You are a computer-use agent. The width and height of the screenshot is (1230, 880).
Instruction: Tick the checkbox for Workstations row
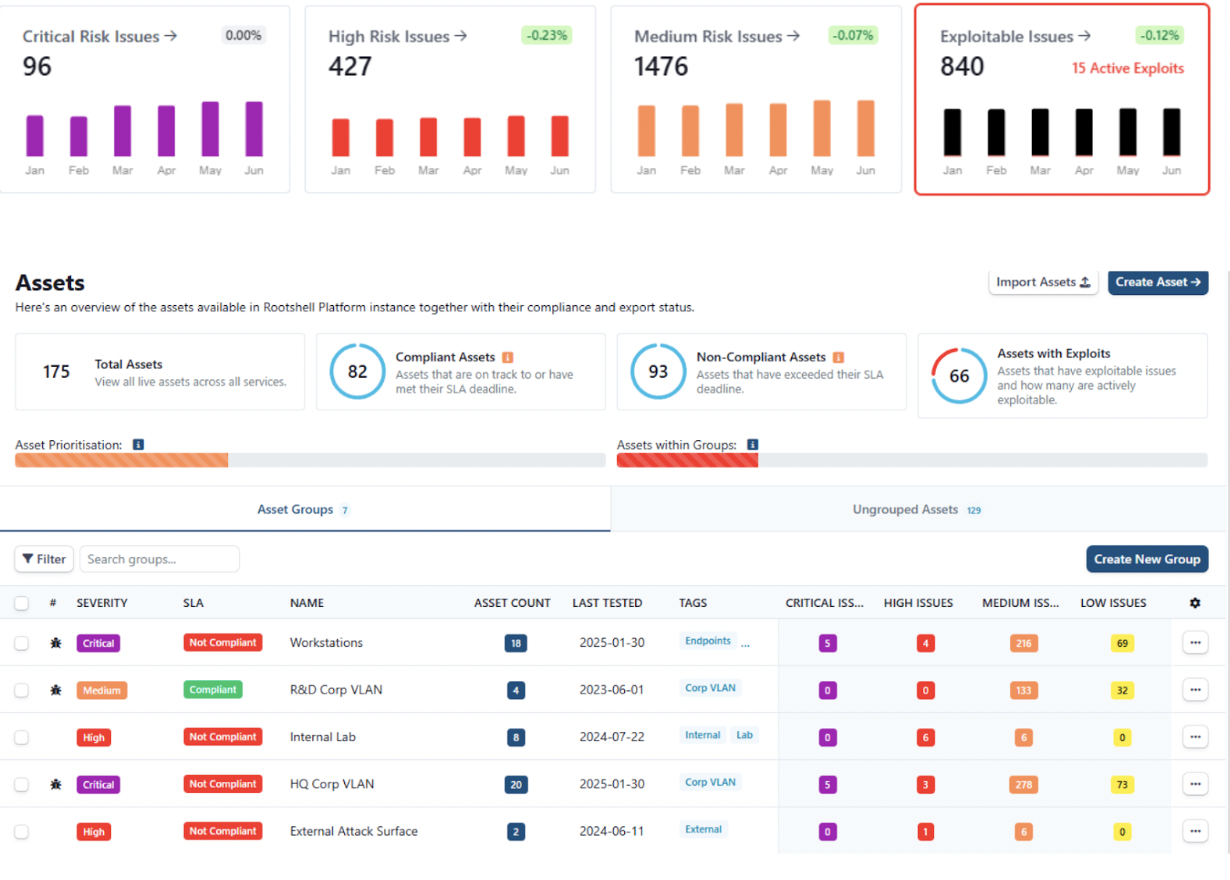[x=22, y=643]
